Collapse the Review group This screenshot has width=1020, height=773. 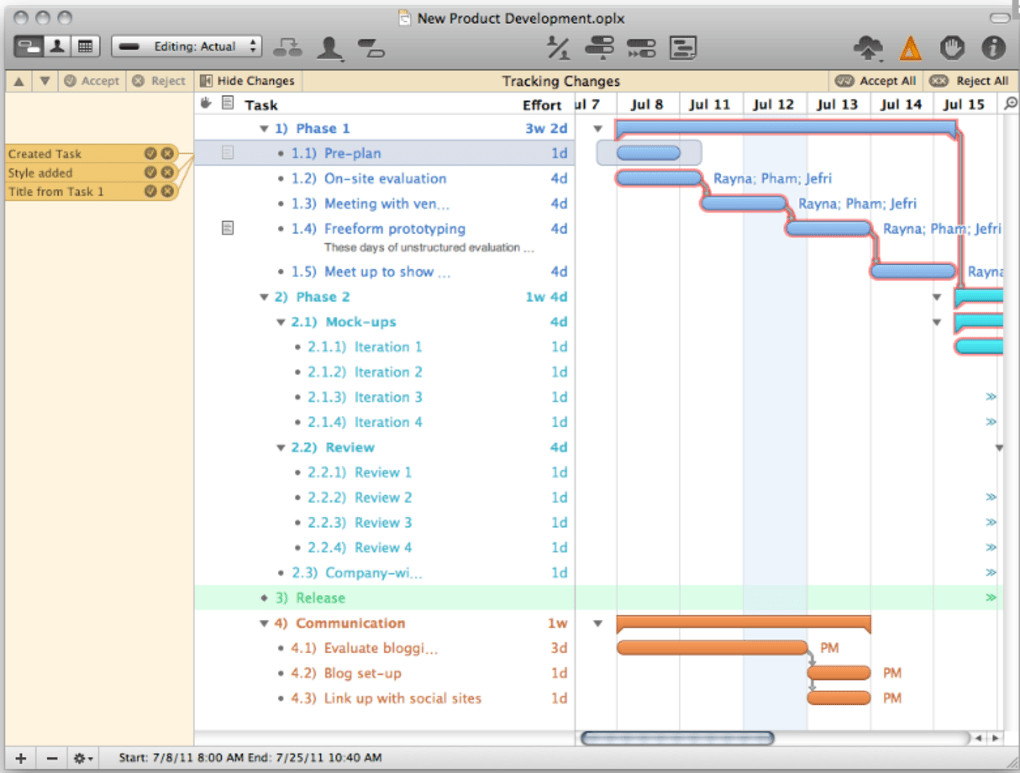pyautogui.click(x=281, y=448)
